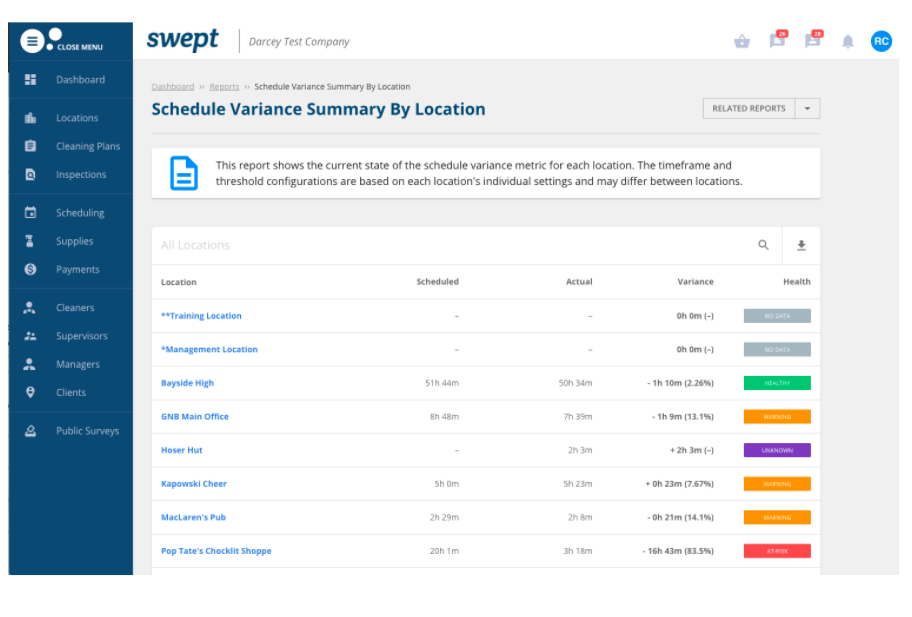Viewport: 912px width, 617px height.
Task: Click the swept logo
Action: pos(183,40)
